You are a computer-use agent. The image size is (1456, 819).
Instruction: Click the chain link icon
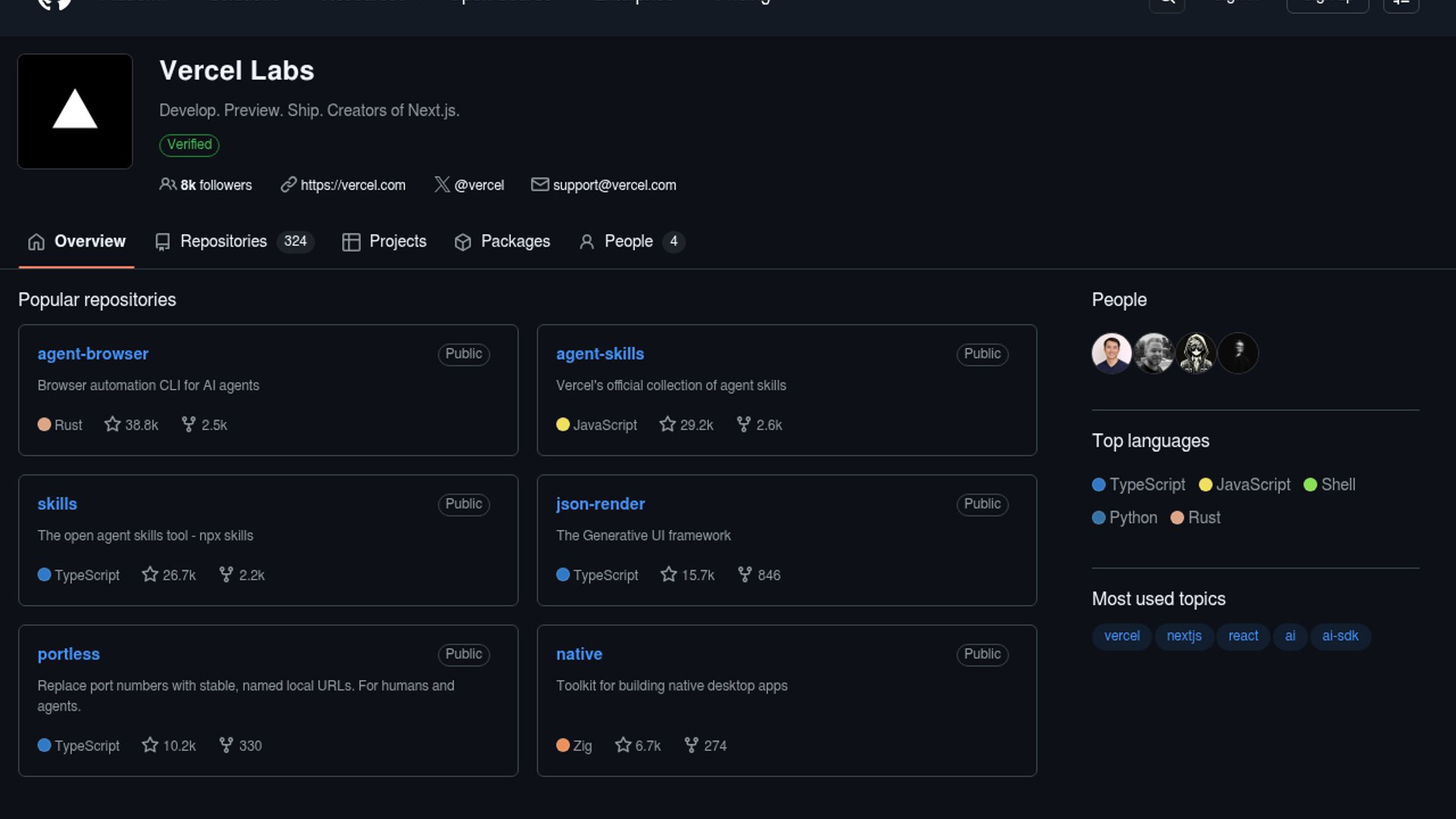click(x=288, y=184)
